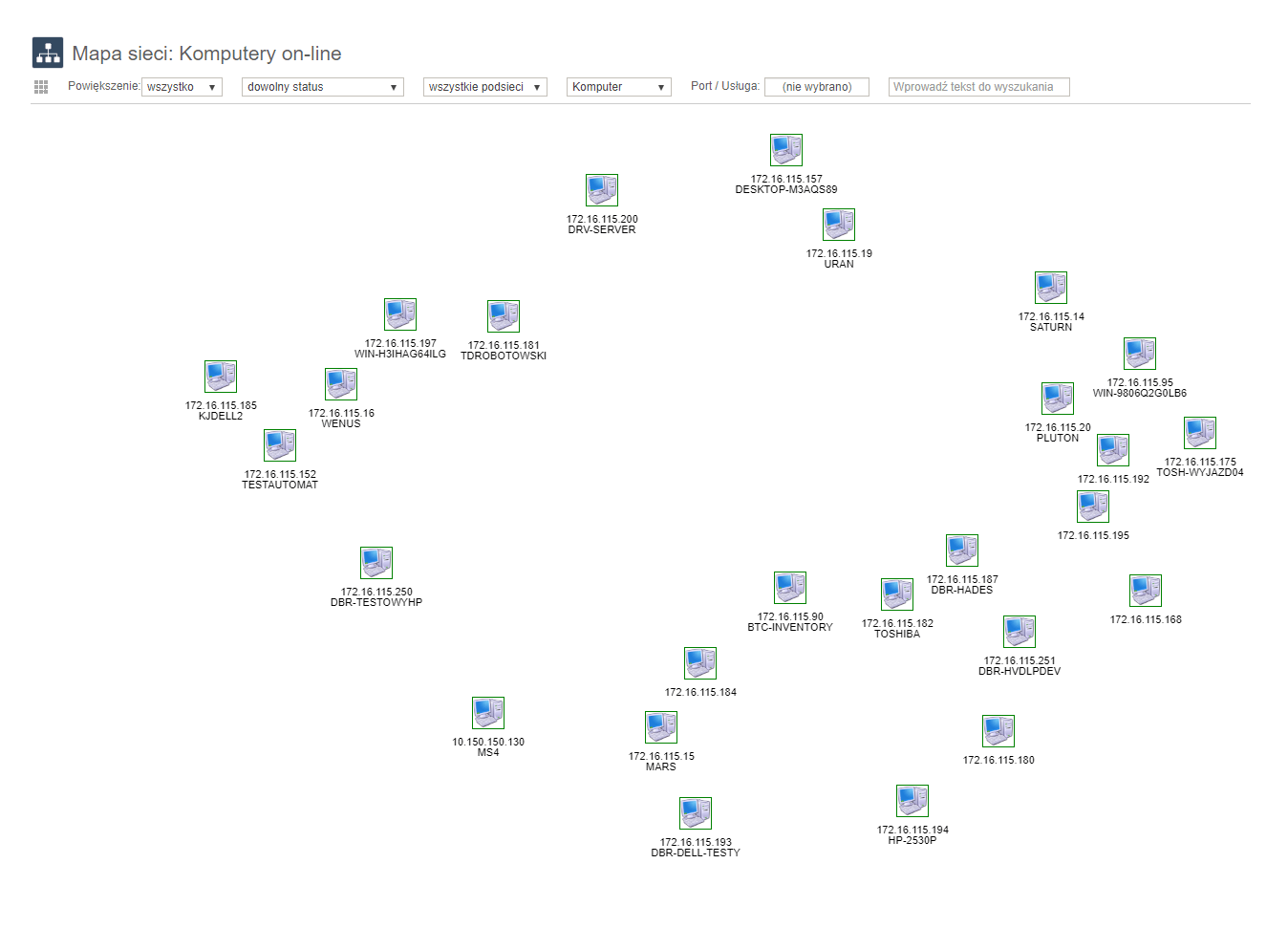The image size is (1288, 950).
Task: Click the '172.16.115.251' IP label
Action: [x=1020, y=660]
